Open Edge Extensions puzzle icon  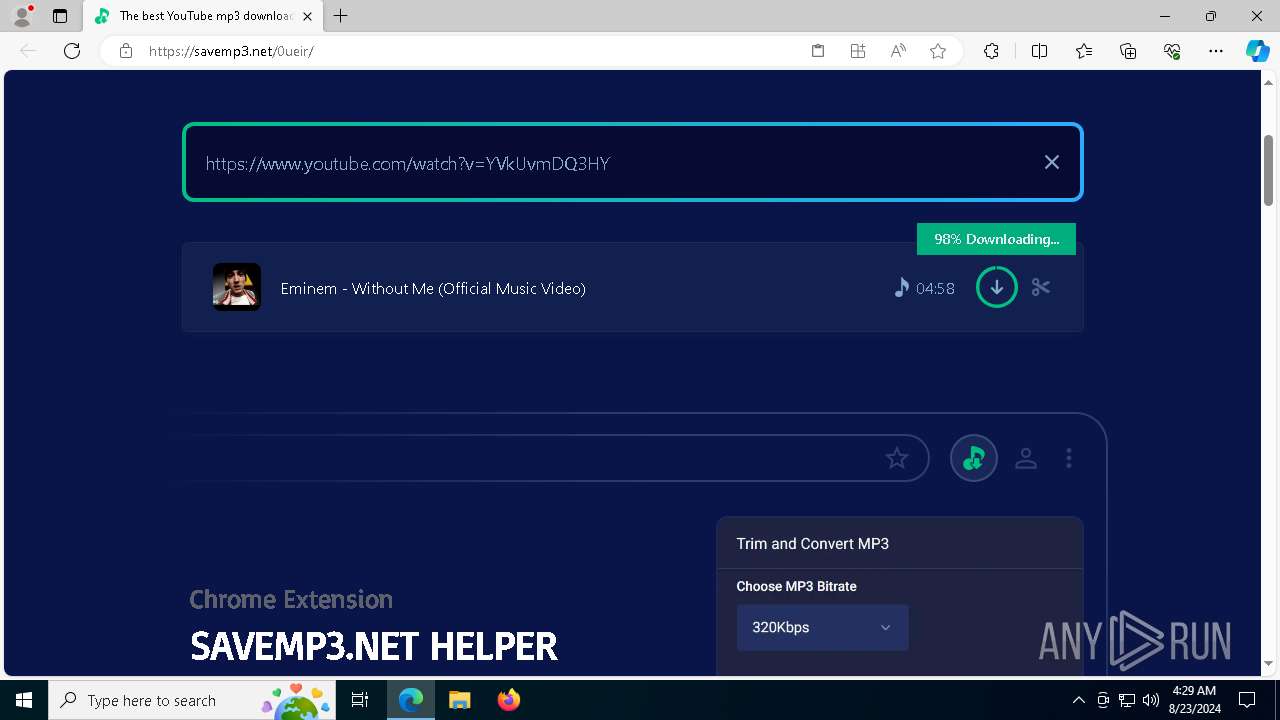tap(991, 51)
